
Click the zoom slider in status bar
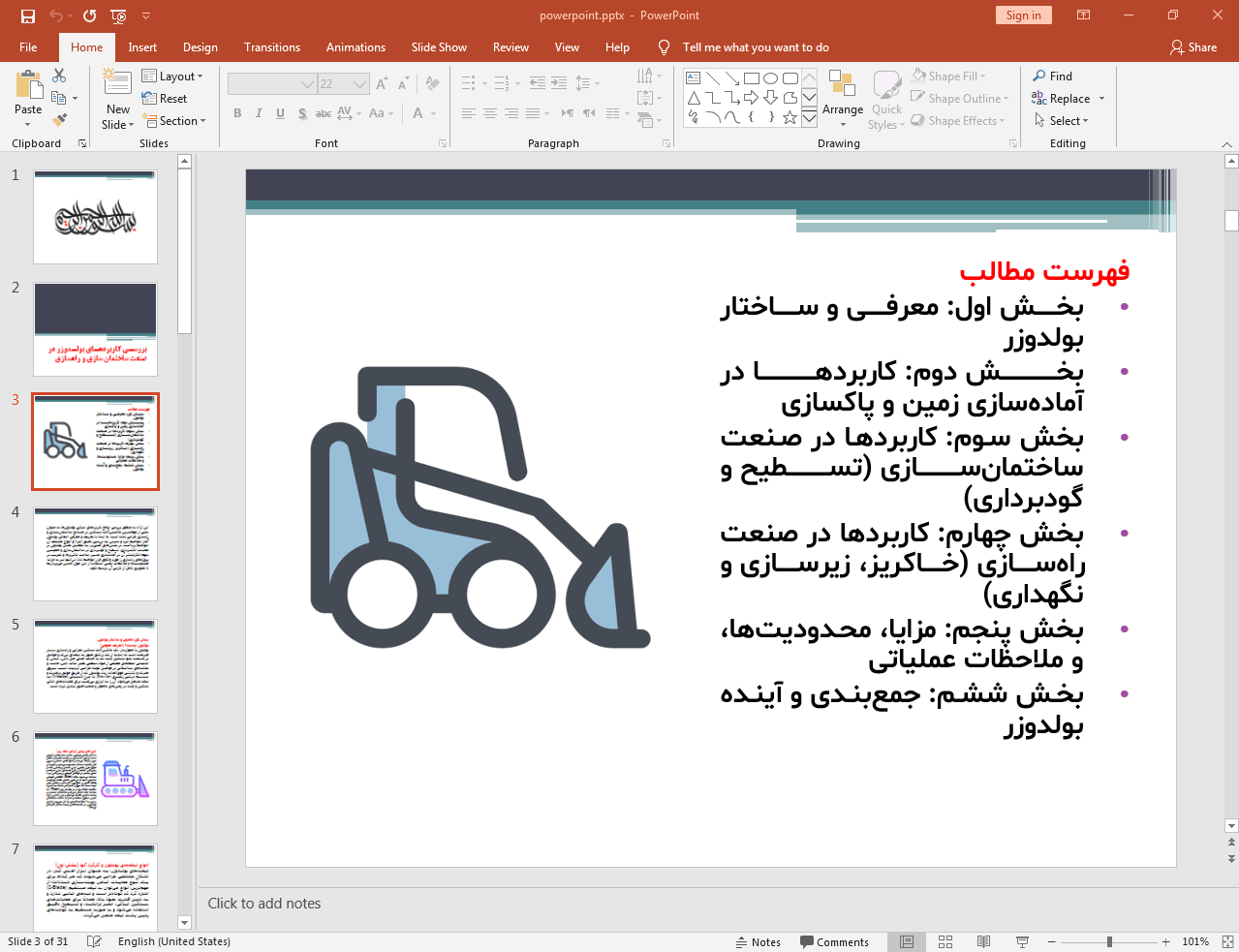[1109, 941]
